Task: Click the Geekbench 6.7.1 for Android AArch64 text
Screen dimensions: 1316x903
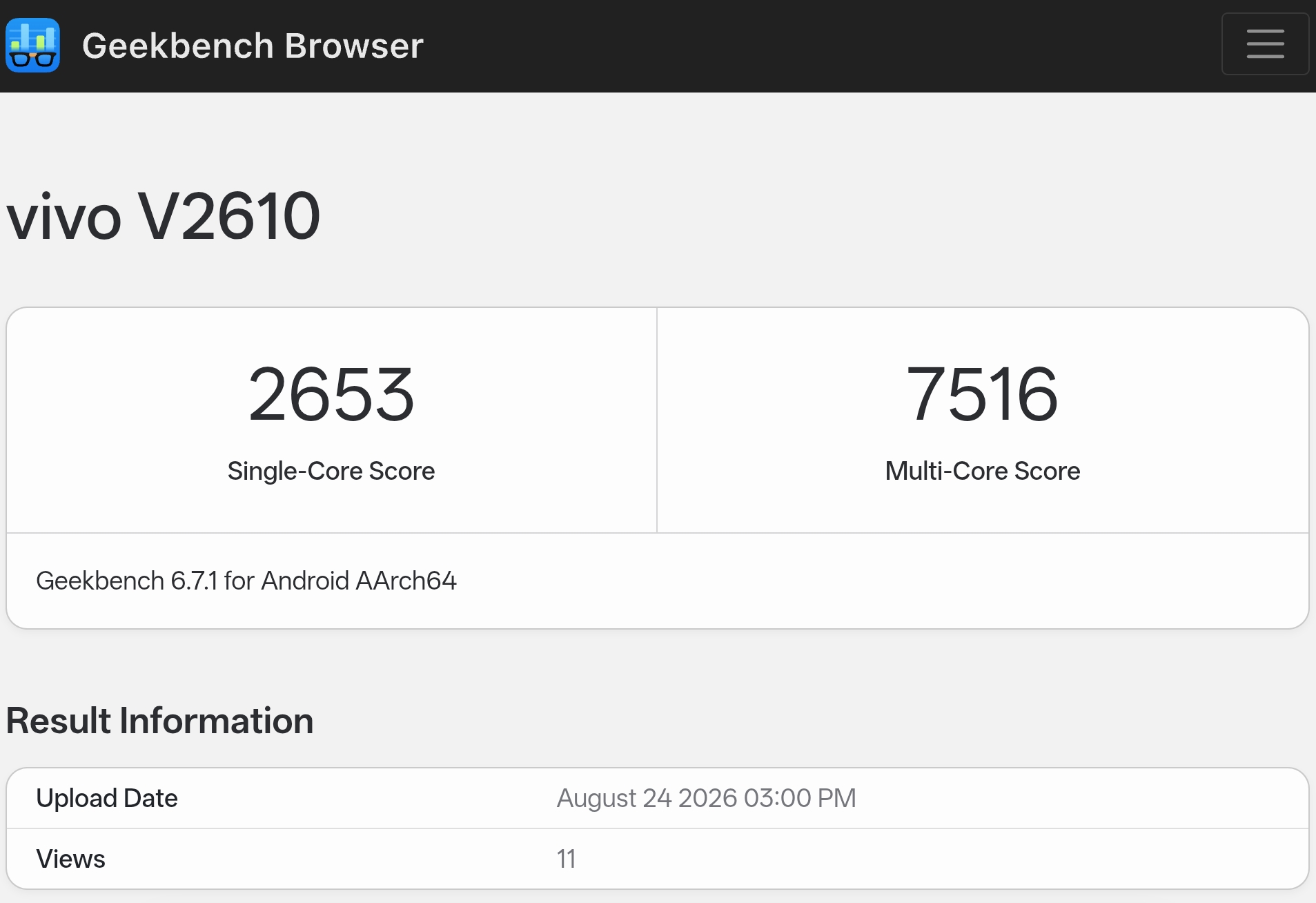Action: pos(246,581)
